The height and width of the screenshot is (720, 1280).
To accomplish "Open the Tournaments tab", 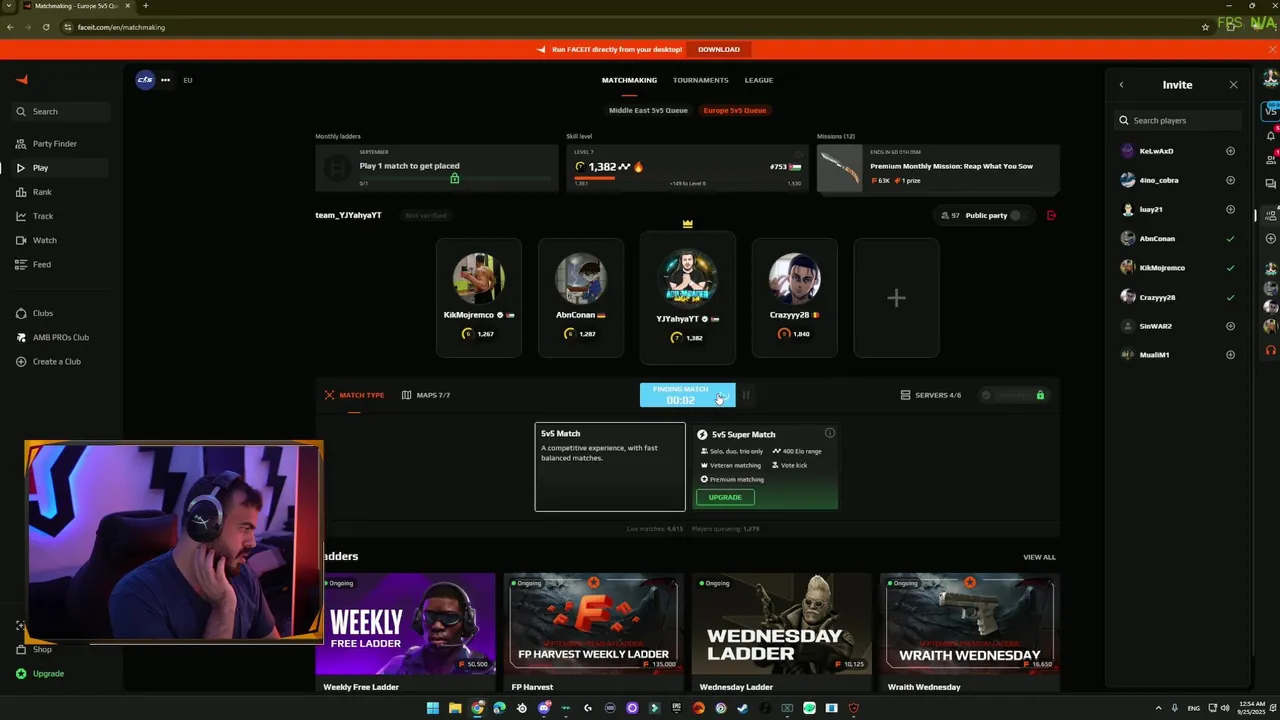I will pos(700,80).
